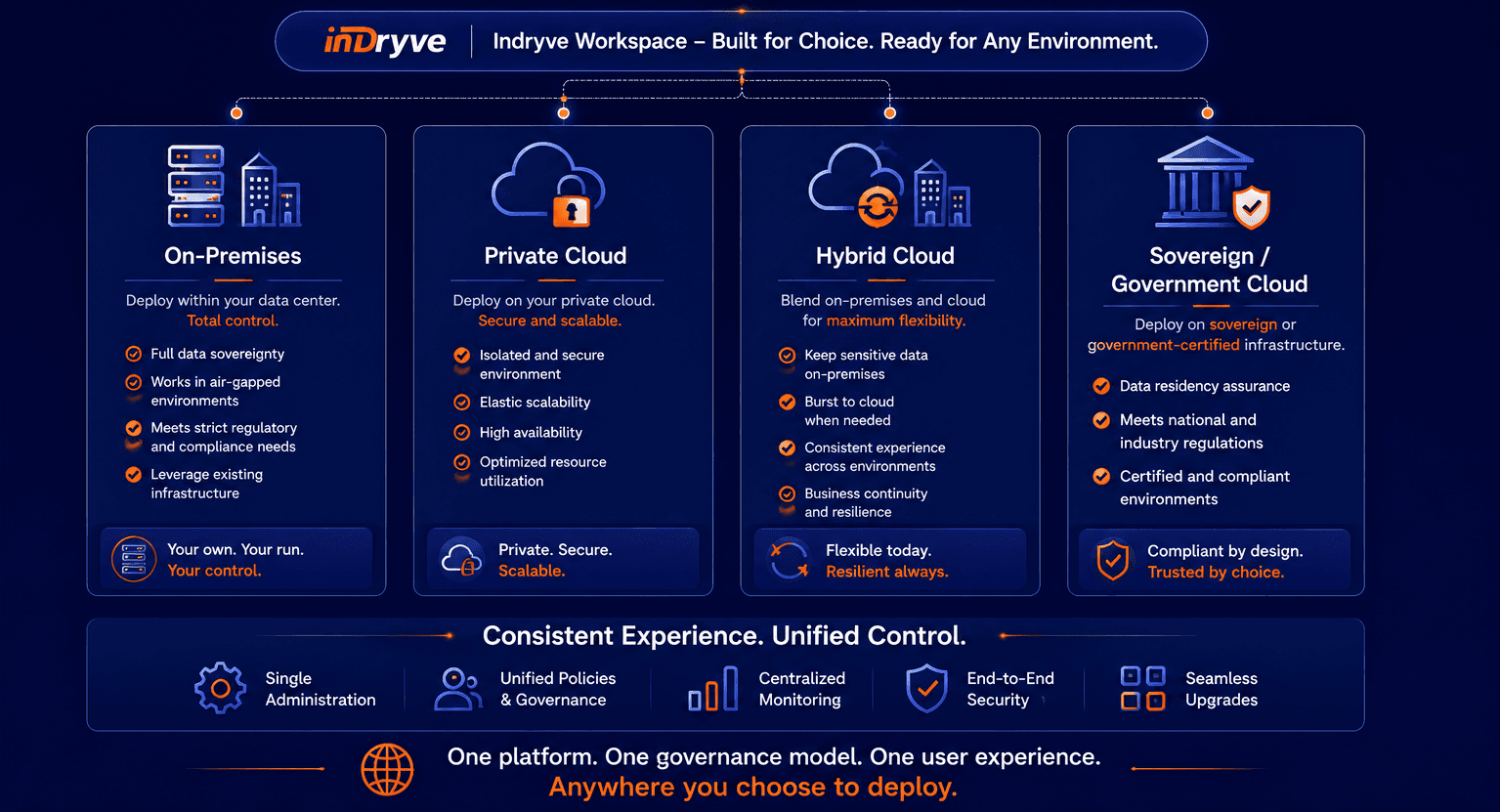
Task: Click the orange connector dot above Private Cloud card
Action: [x=563, y=113]
